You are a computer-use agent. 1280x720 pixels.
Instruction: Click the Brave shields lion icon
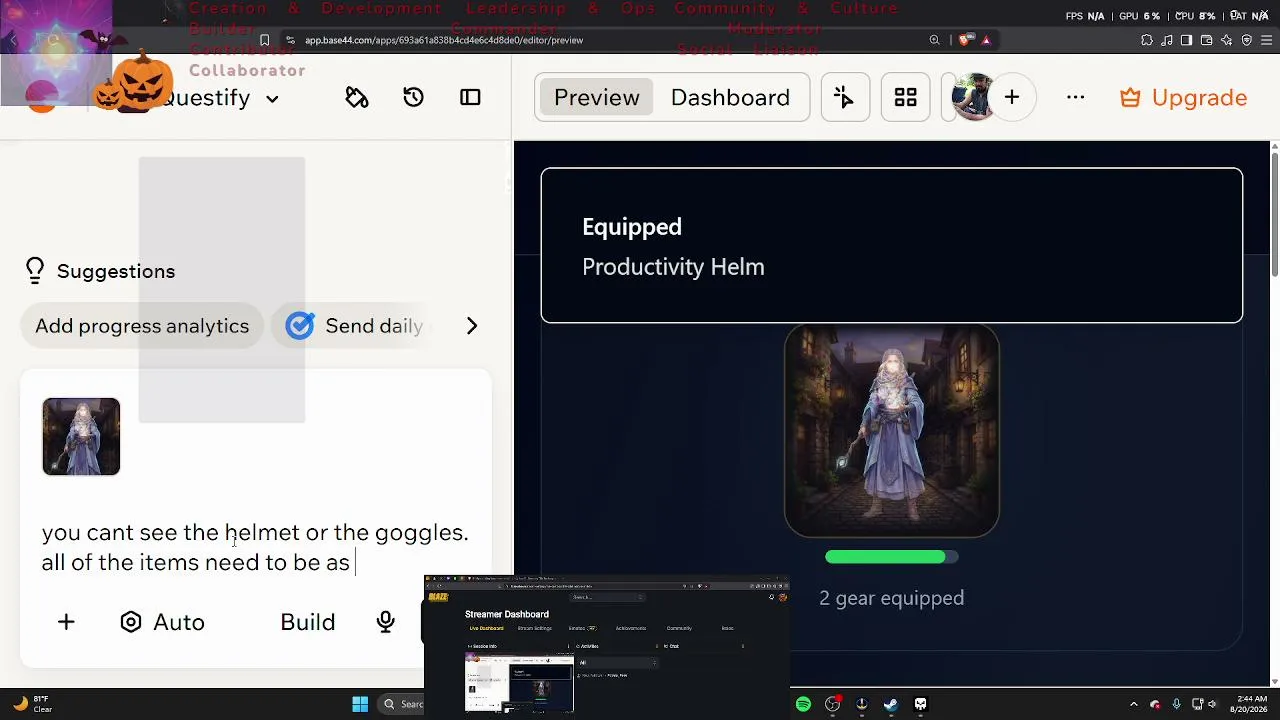(x=964, y=40)
